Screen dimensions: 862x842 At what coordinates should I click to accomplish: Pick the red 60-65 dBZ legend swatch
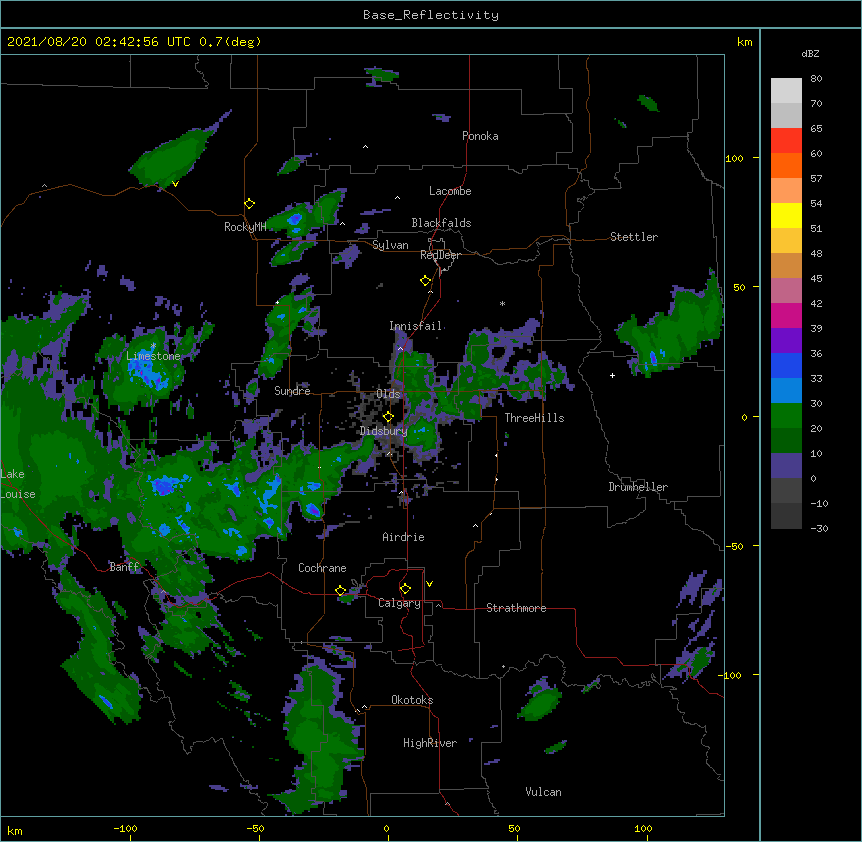point(786,141)
